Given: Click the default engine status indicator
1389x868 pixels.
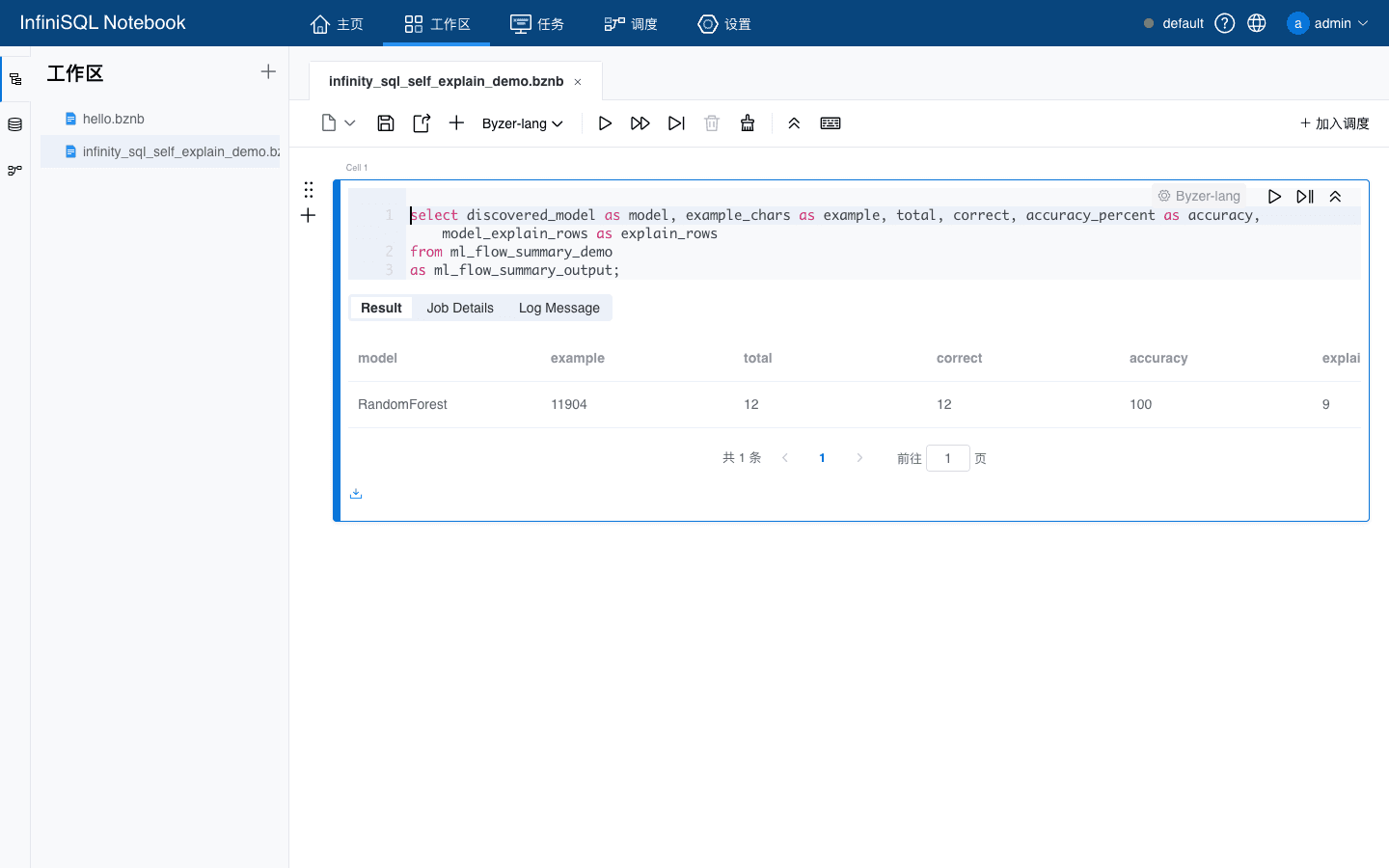Looking at the screenshot, I should click(x=1174, y=23).
